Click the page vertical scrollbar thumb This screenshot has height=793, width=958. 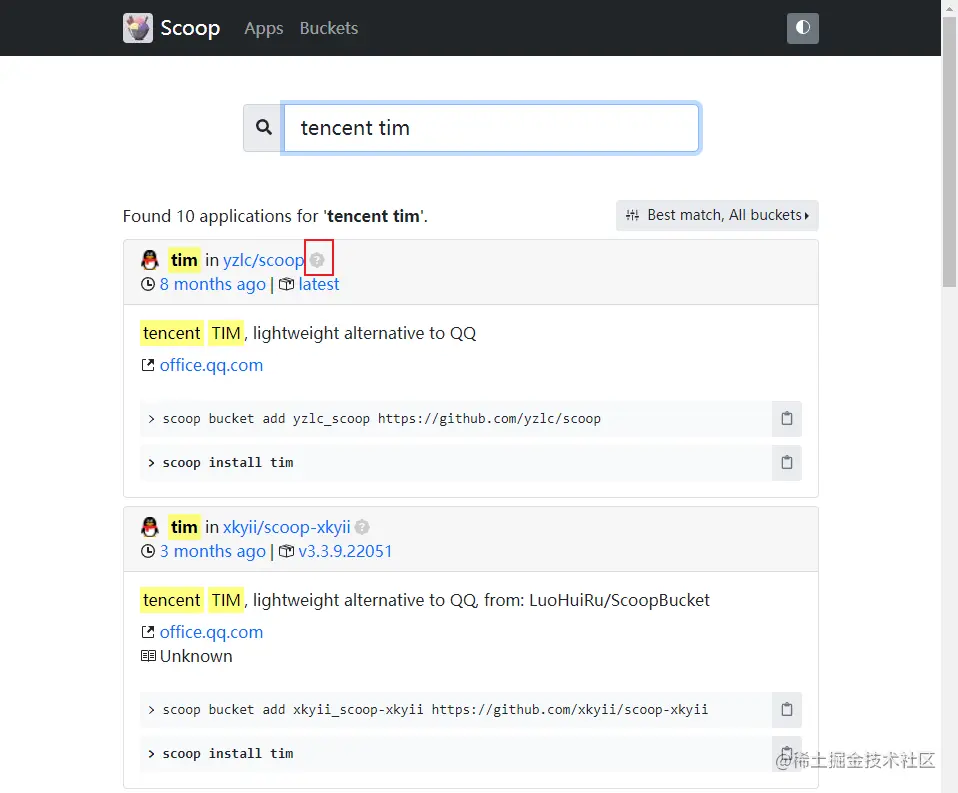click(x=949, y=153)
